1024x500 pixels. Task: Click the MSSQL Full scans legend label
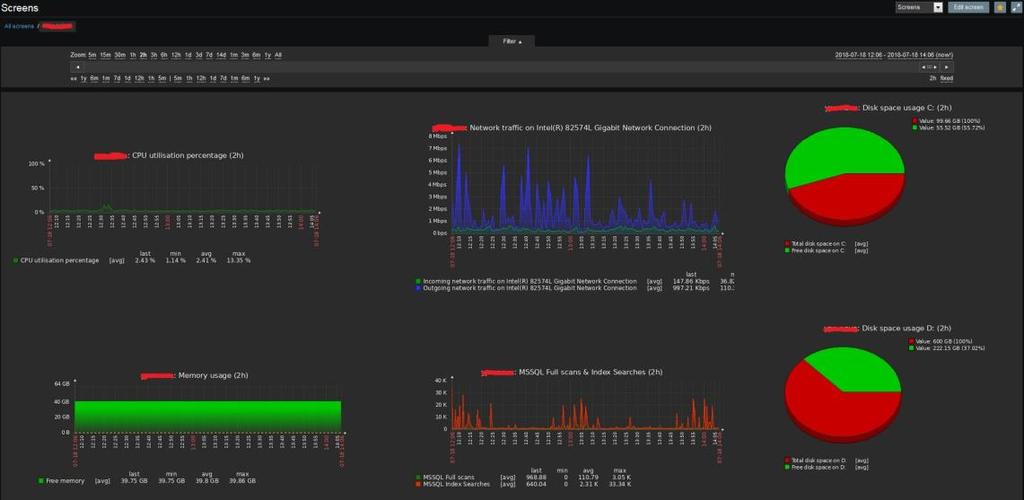(x=449, y=477)
